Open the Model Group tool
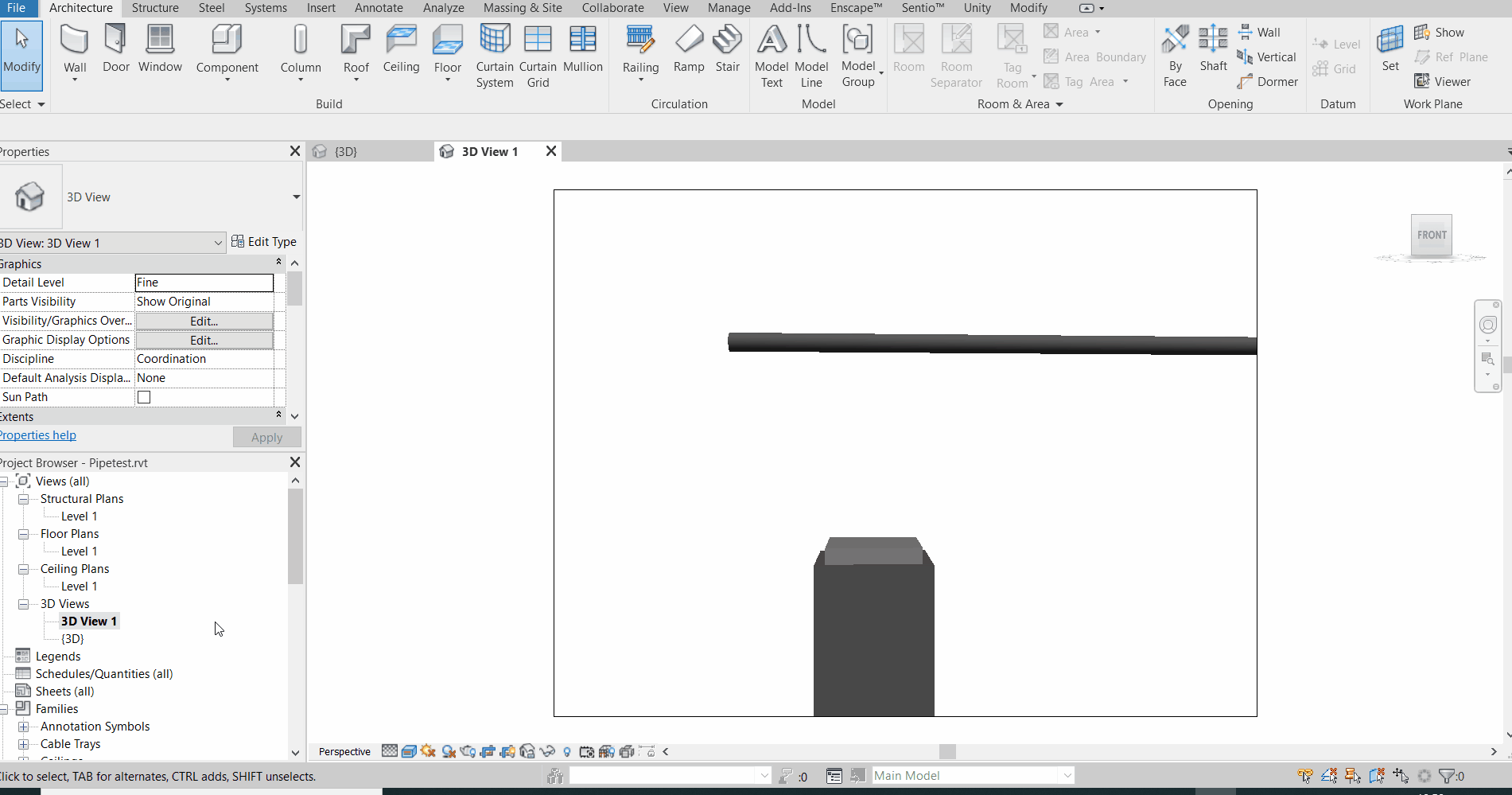 858,56
